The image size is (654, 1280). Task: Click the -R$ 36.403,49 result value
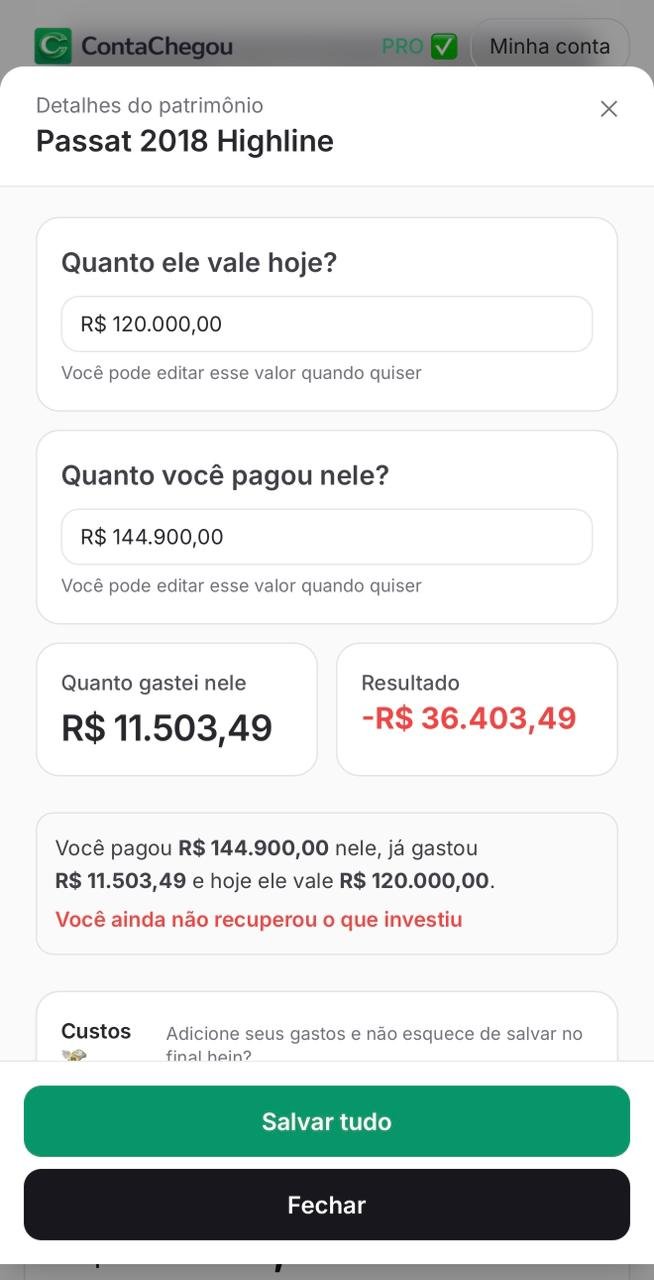click(469, 717)
